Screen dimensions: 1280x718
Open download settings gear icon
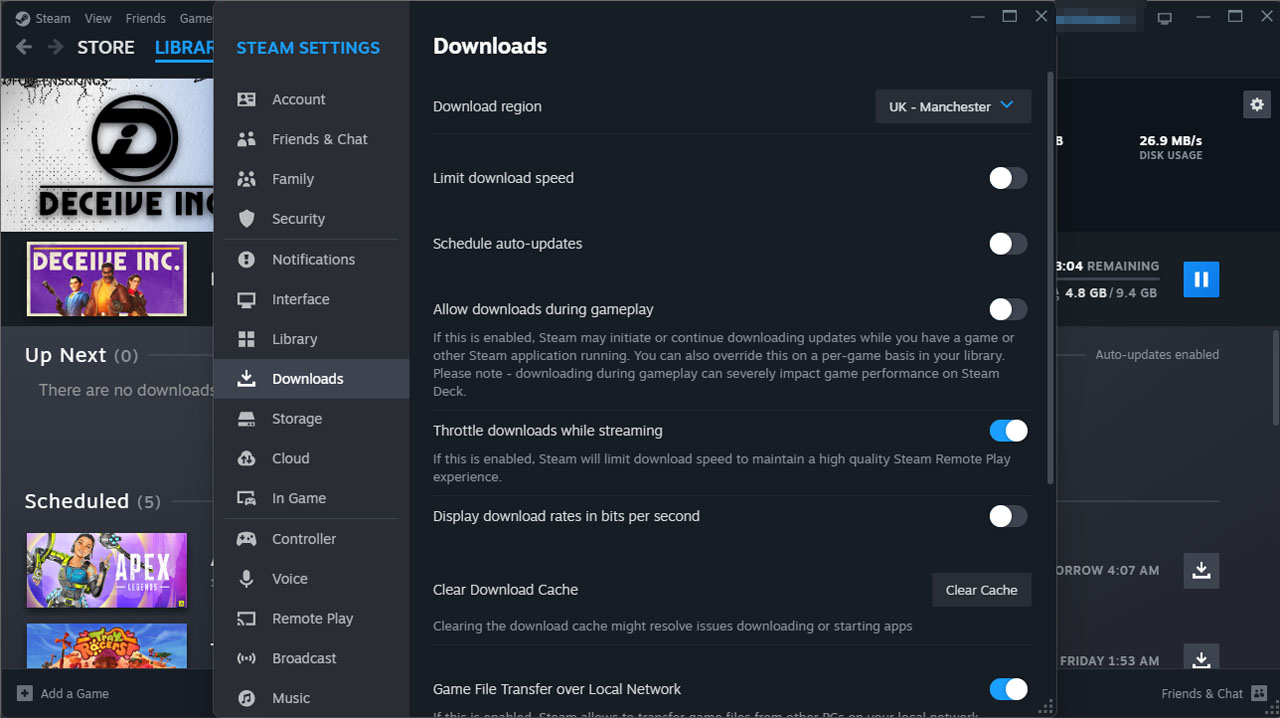click(x=1257, y=104)
